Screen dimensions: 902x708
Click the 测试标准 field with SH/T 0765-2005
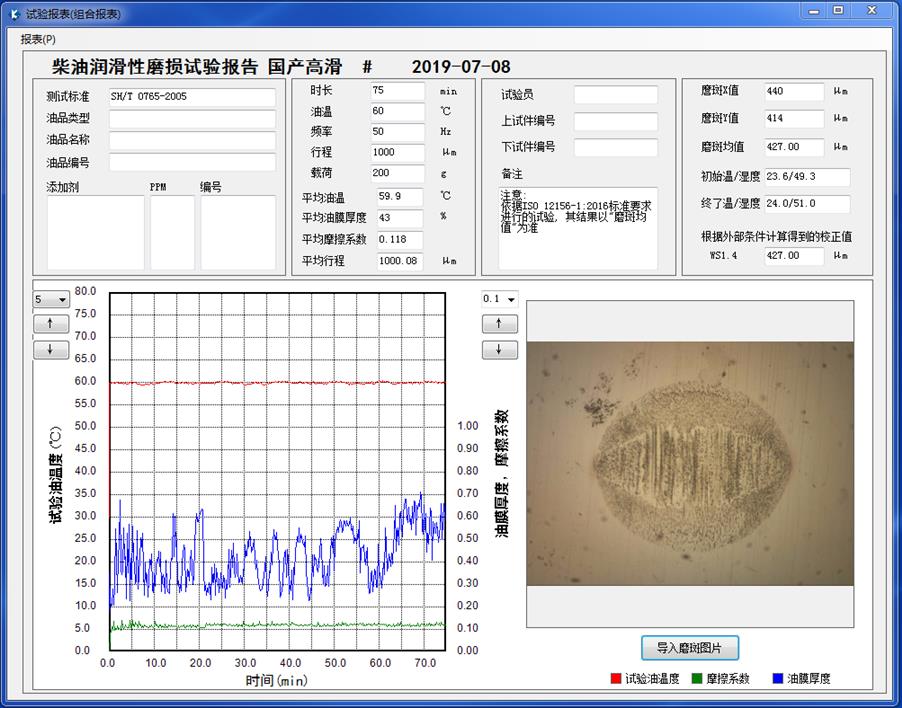(x=192, y=97)
